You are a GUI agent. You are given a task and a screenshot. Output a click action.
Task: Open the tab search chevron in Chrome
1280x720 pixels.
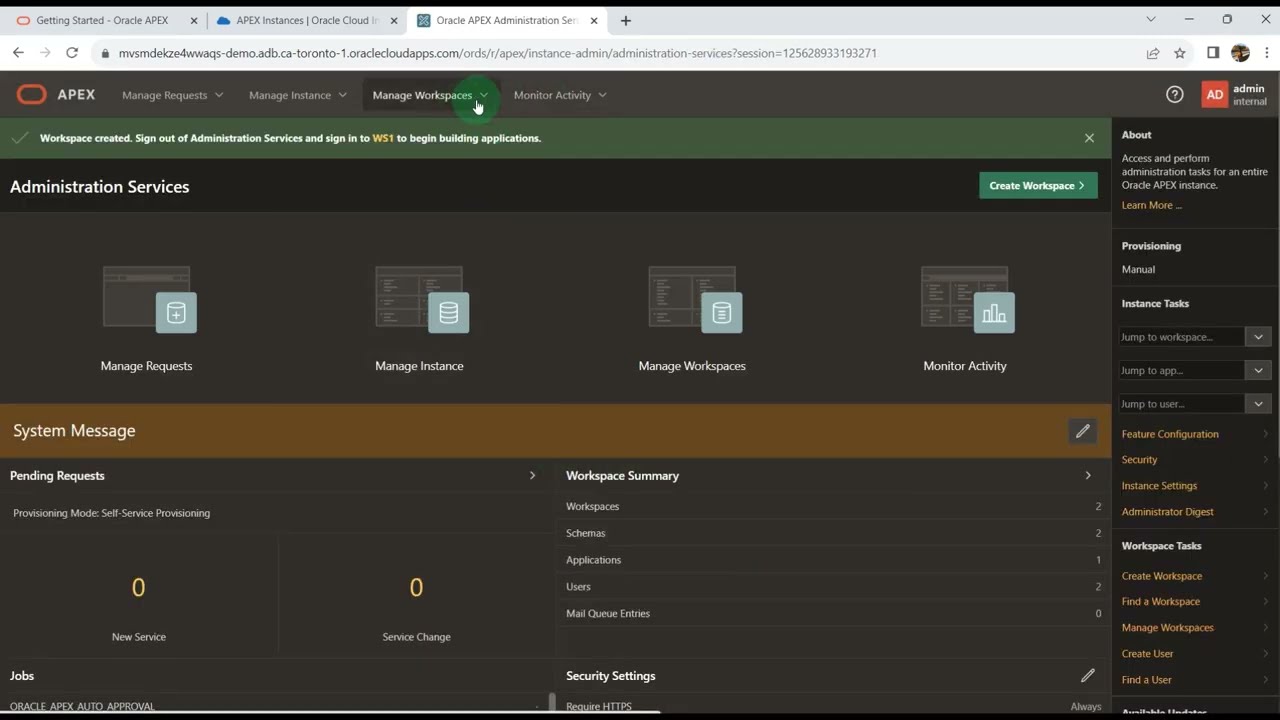point(1151,19)
